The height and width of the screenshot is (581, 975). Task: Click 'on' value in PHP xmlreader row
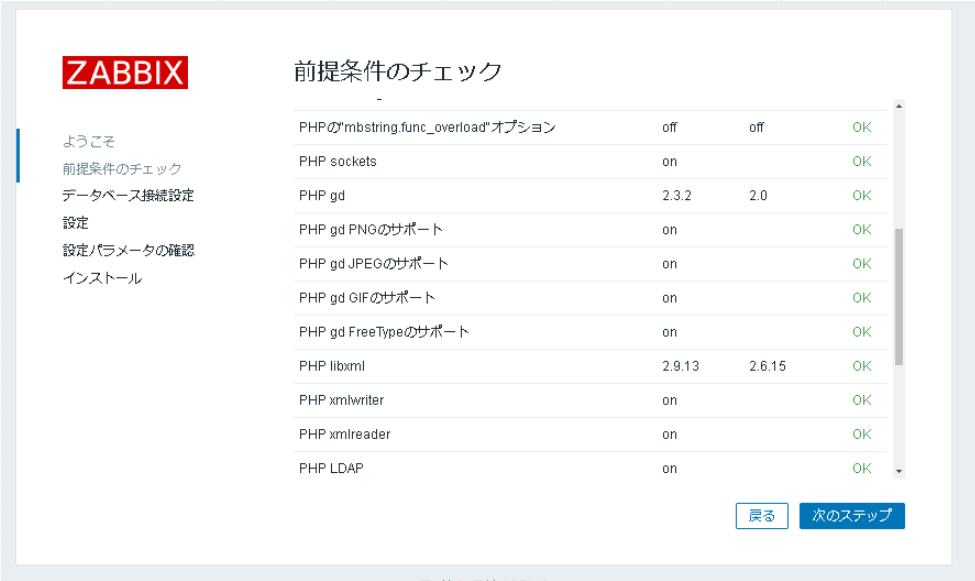pos(670,434)
